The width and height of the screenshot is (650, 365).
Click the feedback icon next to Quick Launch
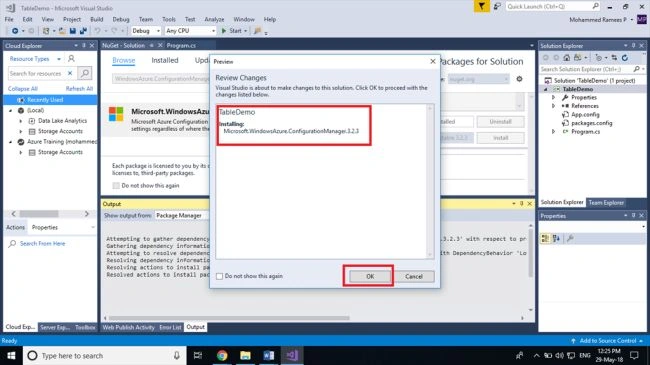(x=497, y=6)
